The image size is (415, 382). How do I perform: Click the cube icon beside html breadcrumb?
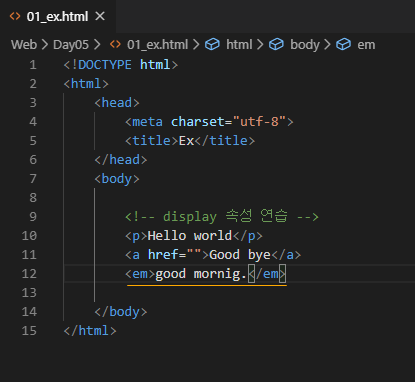tap(212, 44)
